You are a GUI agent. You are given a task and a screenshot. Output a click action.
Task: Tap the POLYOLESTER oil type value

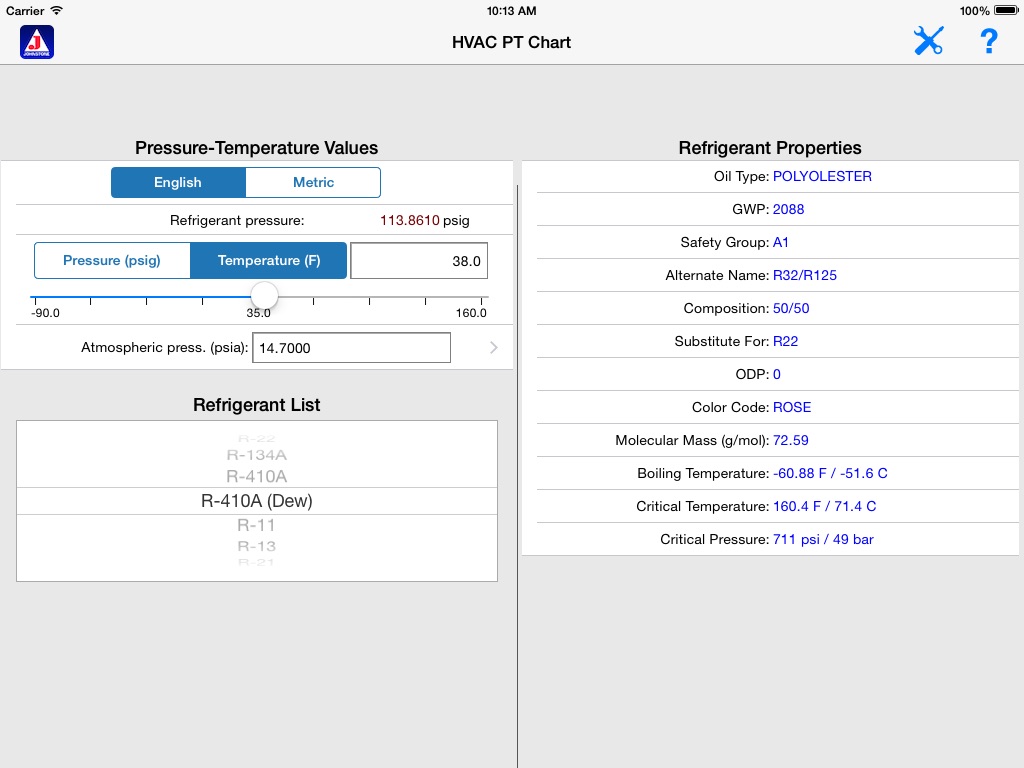[x=822, y=176]
